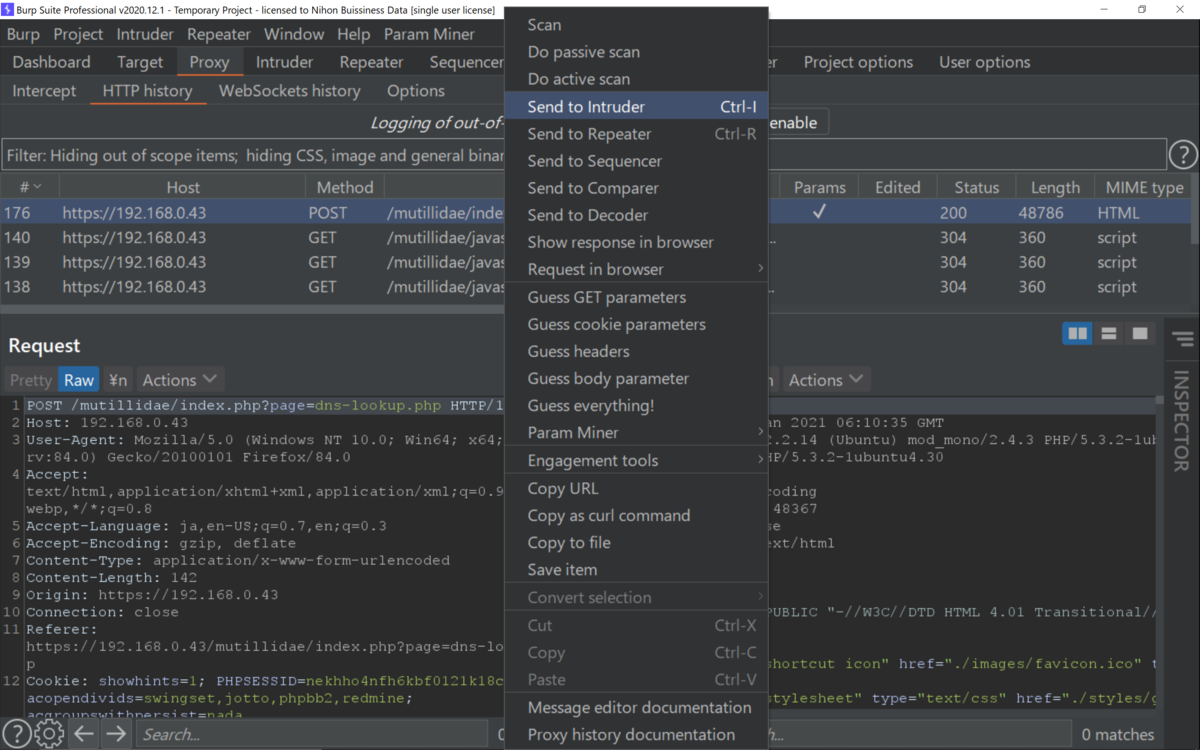Open search help question mark icon
The width and height of the screenshot is (1200, 750).
pyautogui.click(x=16, y=734)
